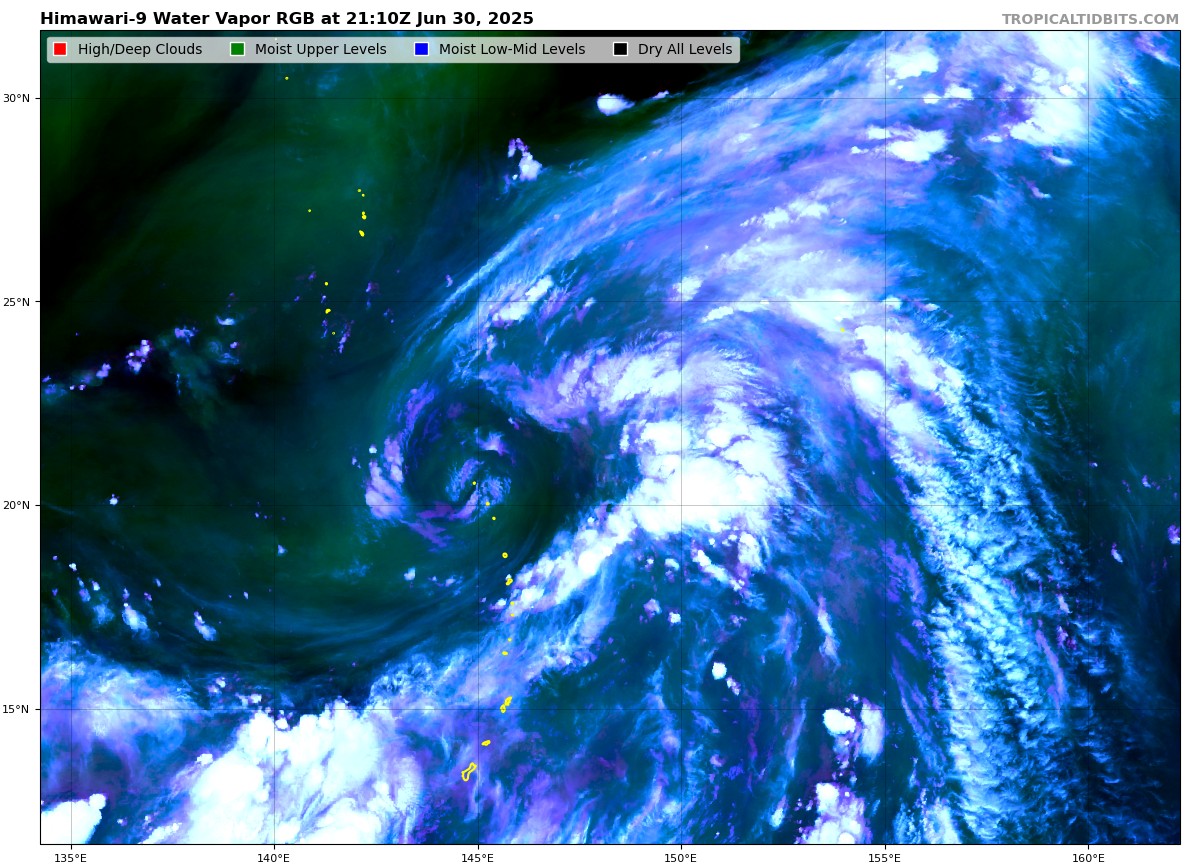Click the 140°E longitude axis label

point(274,857)
